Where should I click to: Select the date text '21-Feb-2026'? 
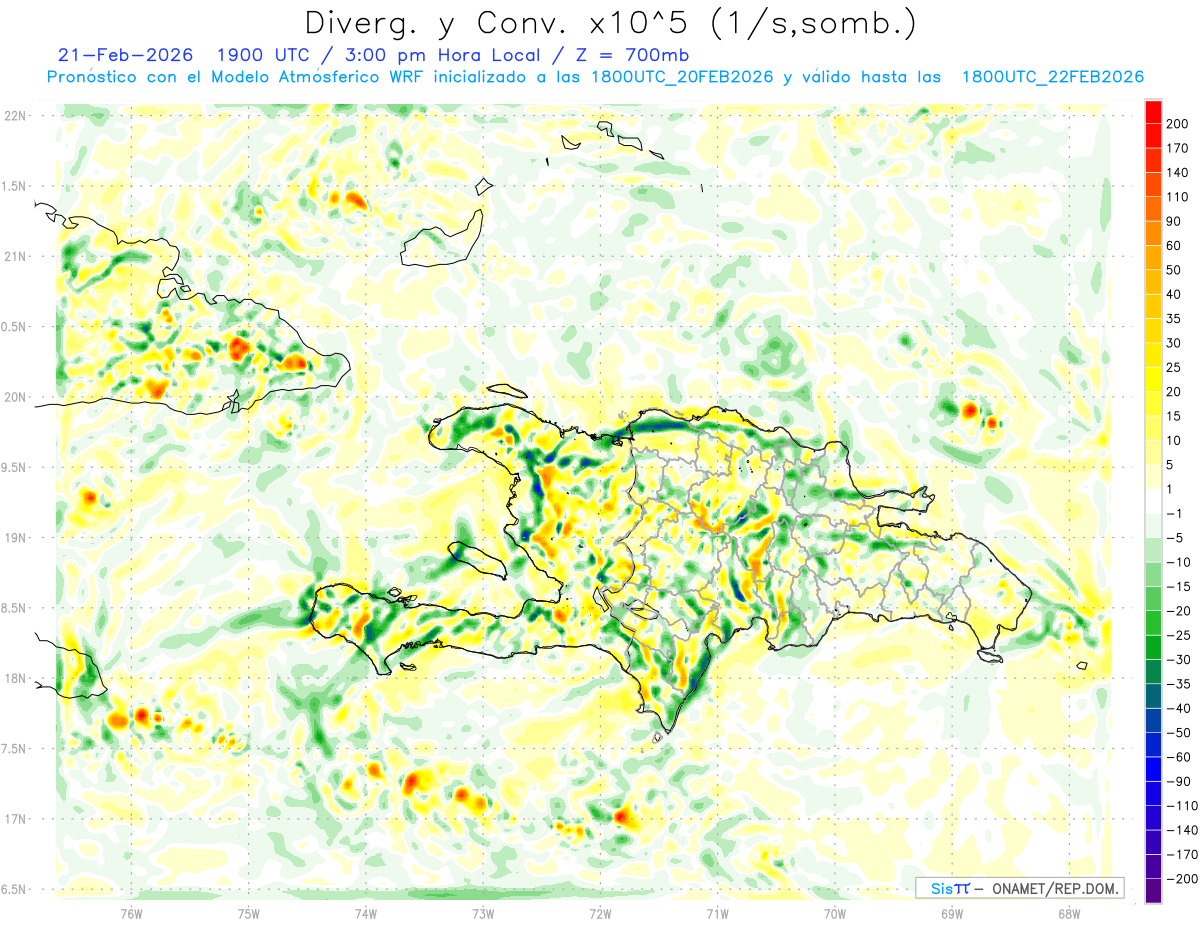(x=125, y=55)
